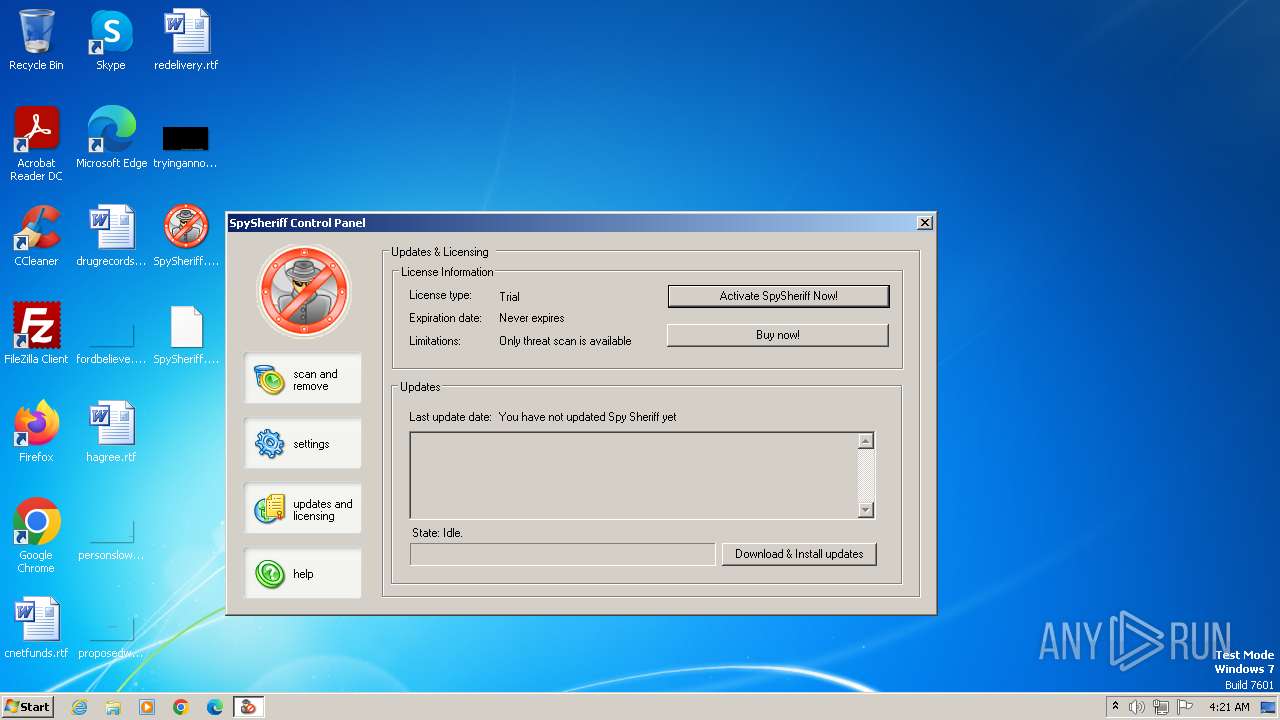Viewport: 1280px width, 720px height.
Task: Open updates and licensing section
Action: (303, 509)
